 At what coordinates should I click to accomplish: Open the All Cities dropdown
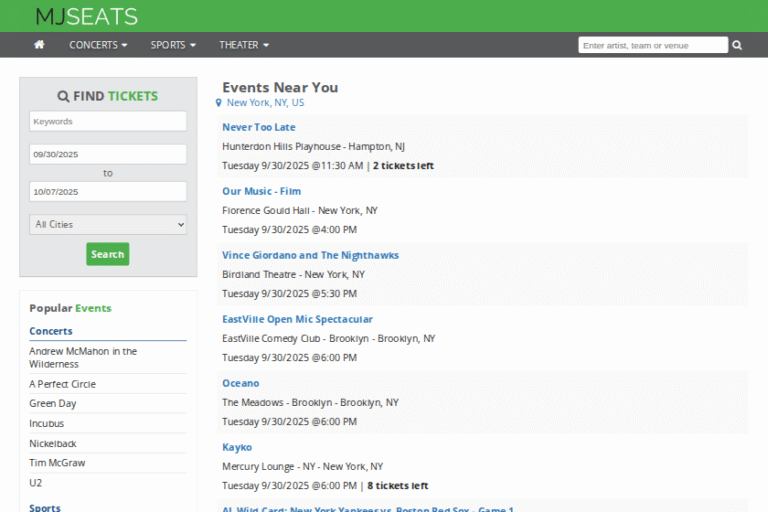[108, 225]
